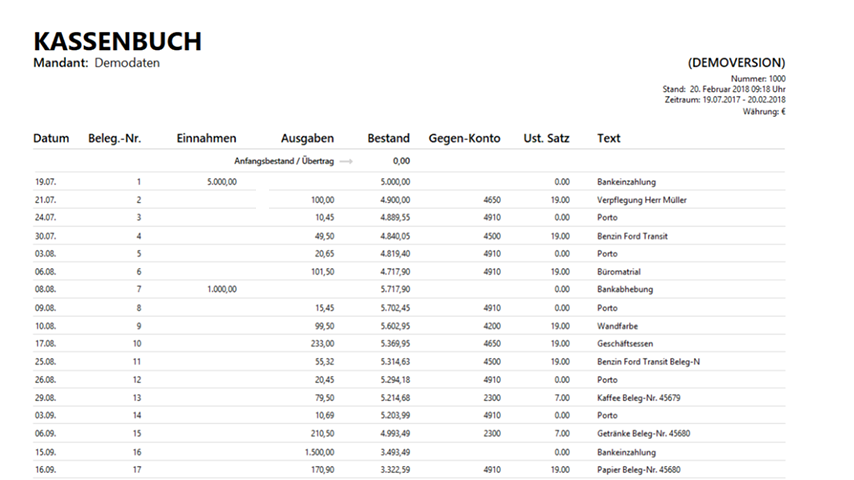This screenshot has width=854, height=480.
Task: Click the Ust. Satz column header
Action: 546,138
